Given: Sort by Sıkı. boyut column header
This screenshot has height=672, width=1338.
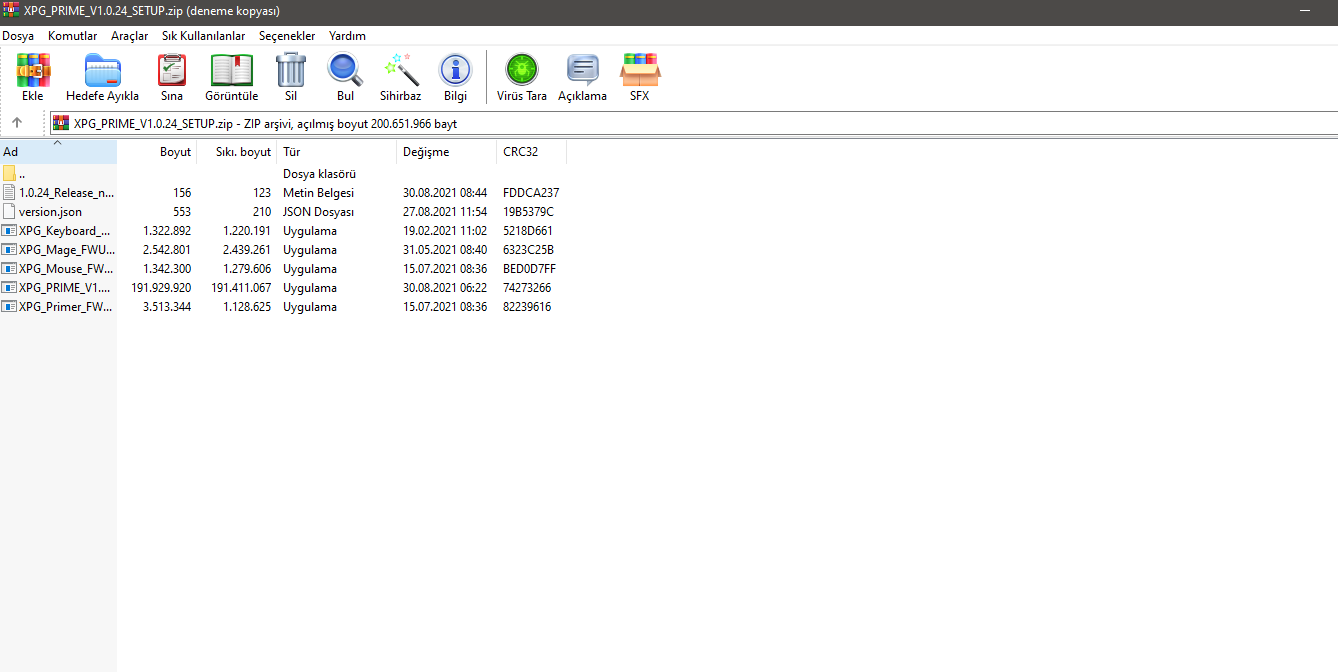Looking at the screenshot, I should 236,152.
